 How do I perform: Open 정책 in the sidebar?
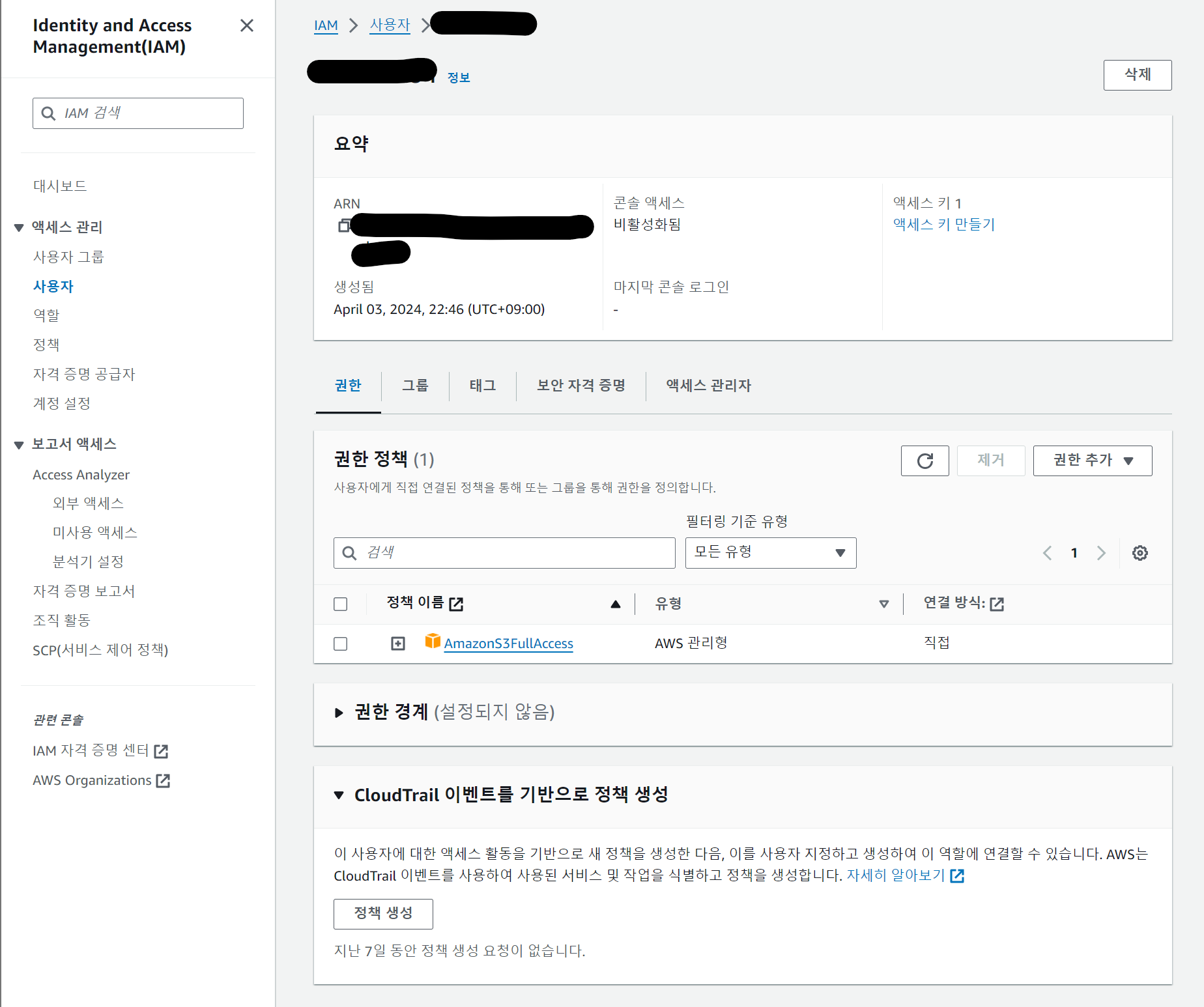click(46, 345)
